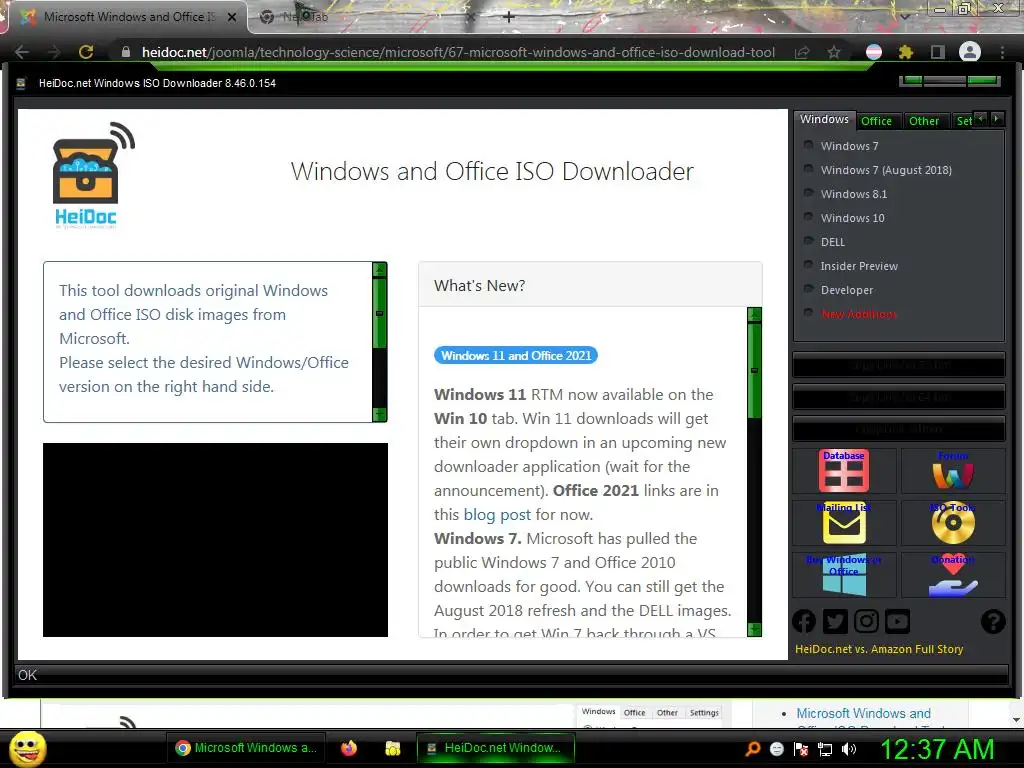Launch Firefox from the taskbar
Image resolution: width=1024 pixels, height=768 pixels.
pyautogui.click(x=349, y=748)
